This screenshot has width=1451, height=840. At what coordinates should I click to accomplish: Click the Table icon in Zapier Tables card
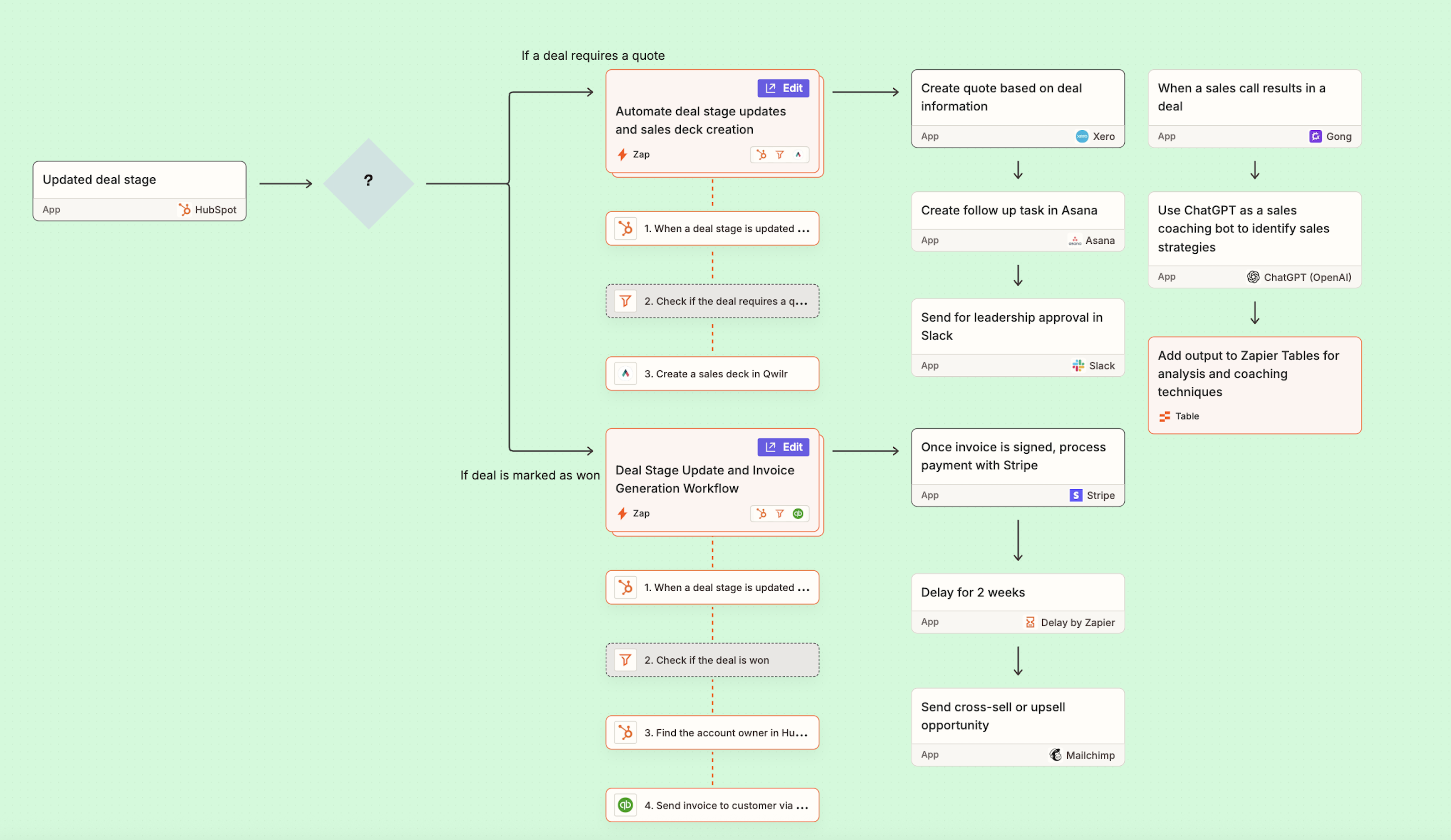tap(1164, 416)
